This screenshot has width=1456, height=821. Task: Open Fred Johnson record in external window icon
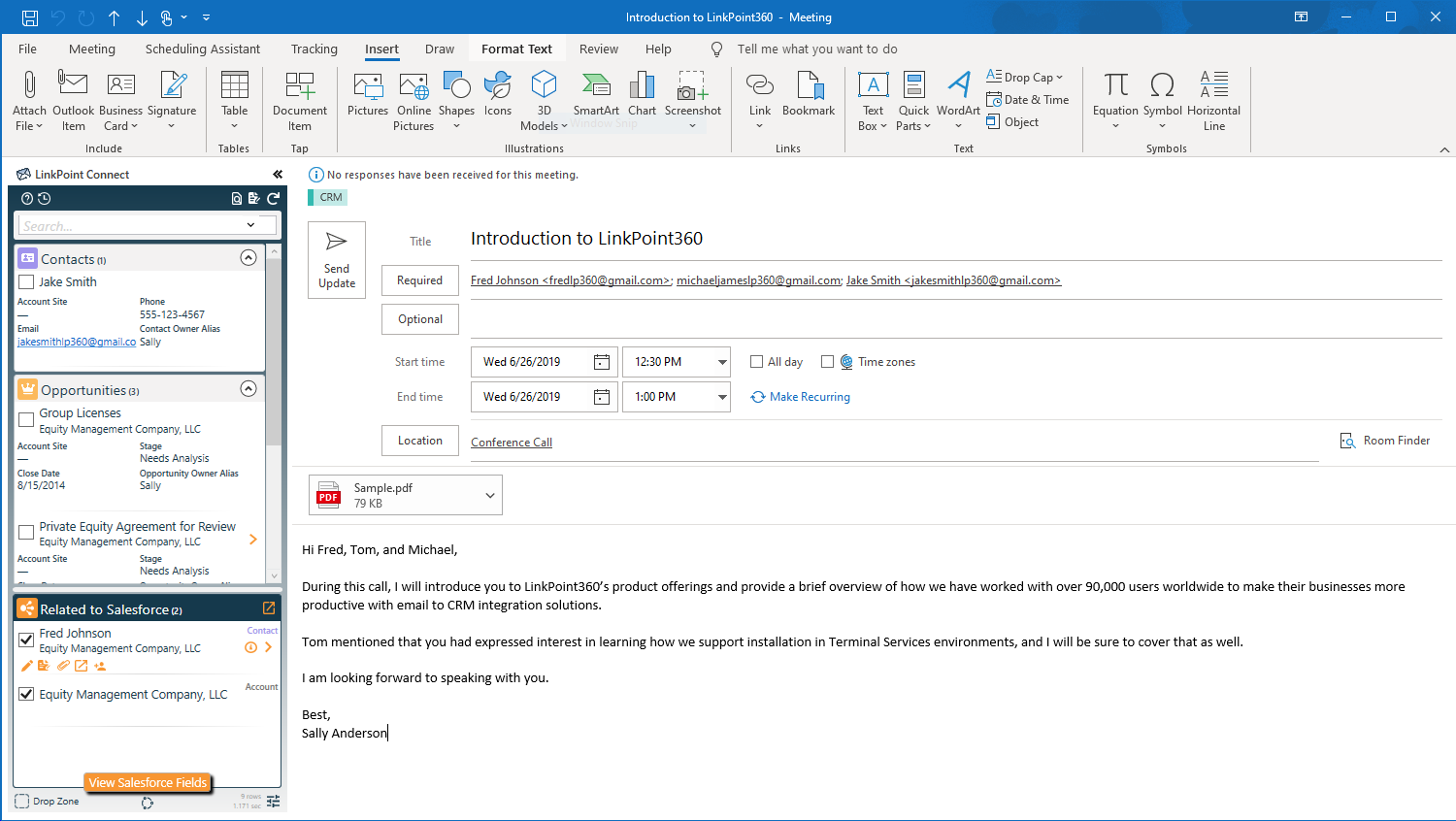click(82, 666)
